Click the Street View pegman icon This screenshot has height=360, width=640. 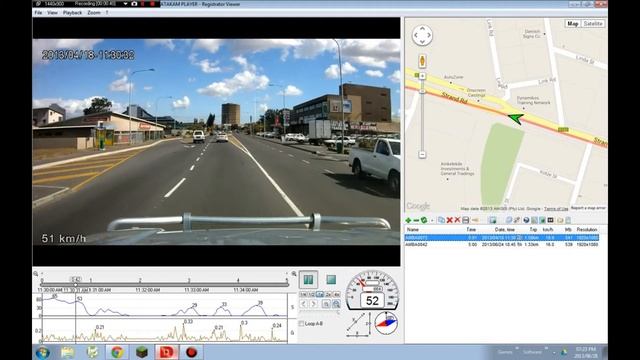[x=422, y=61]
